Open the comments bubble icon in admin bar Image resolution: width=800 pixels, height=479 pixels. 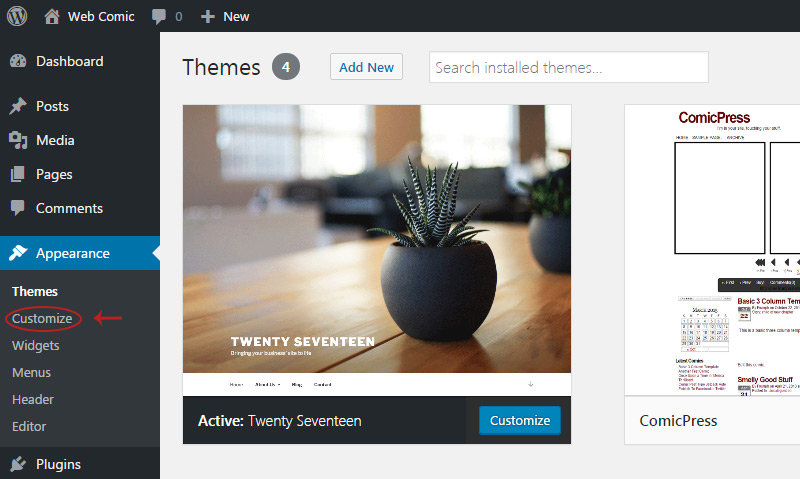click(159, 16)
